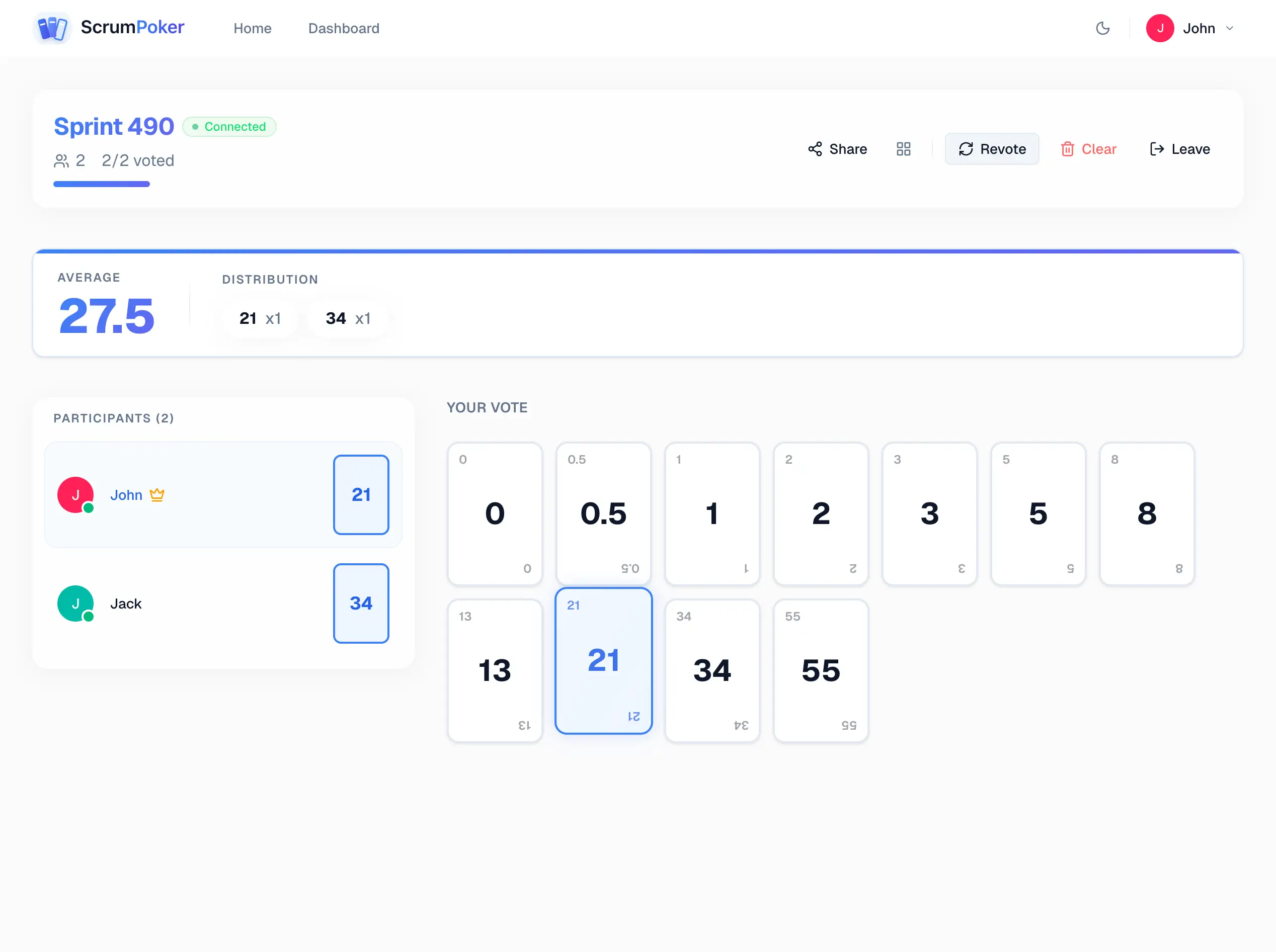
Task: Switch to the Home tab
Action: (252, 28)
